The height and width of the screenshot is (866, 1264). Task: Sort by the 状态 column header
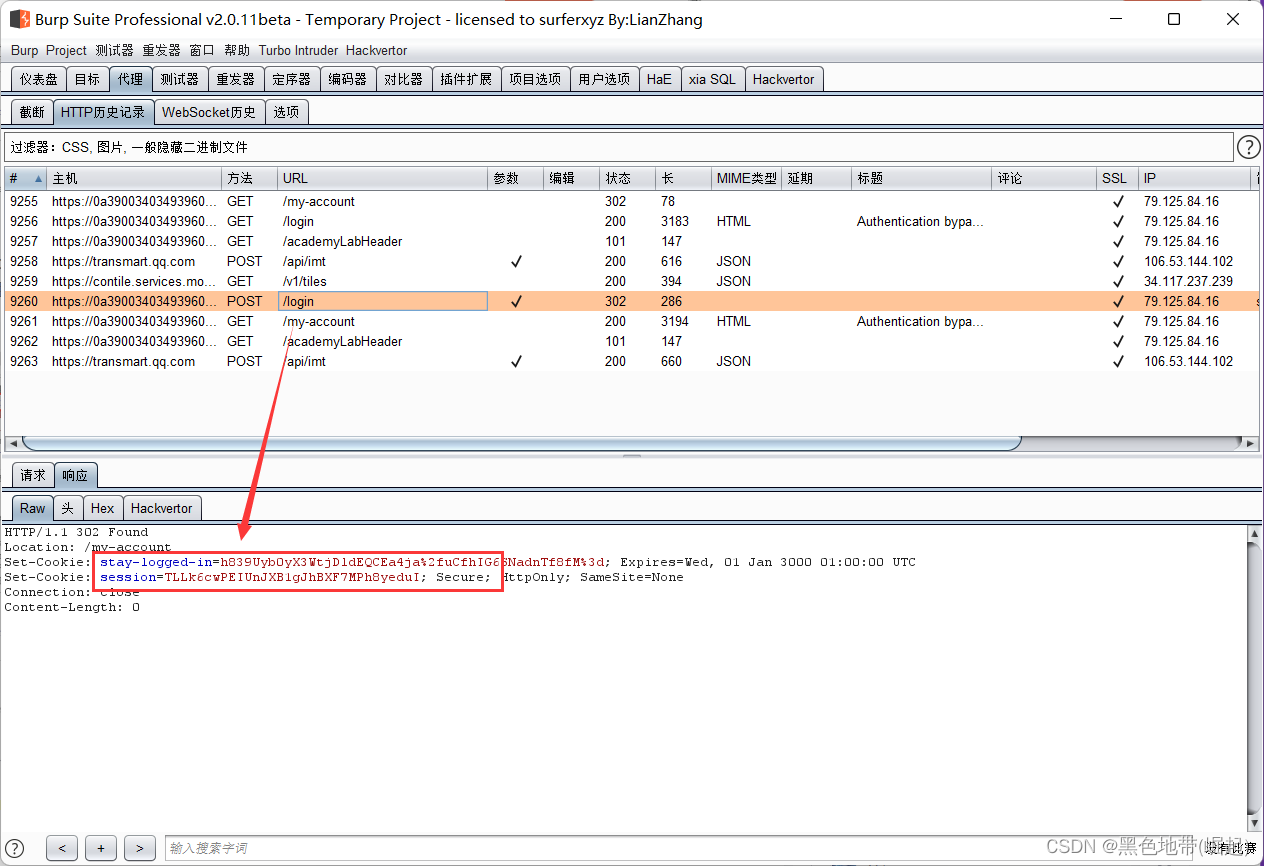pos(628,178)
